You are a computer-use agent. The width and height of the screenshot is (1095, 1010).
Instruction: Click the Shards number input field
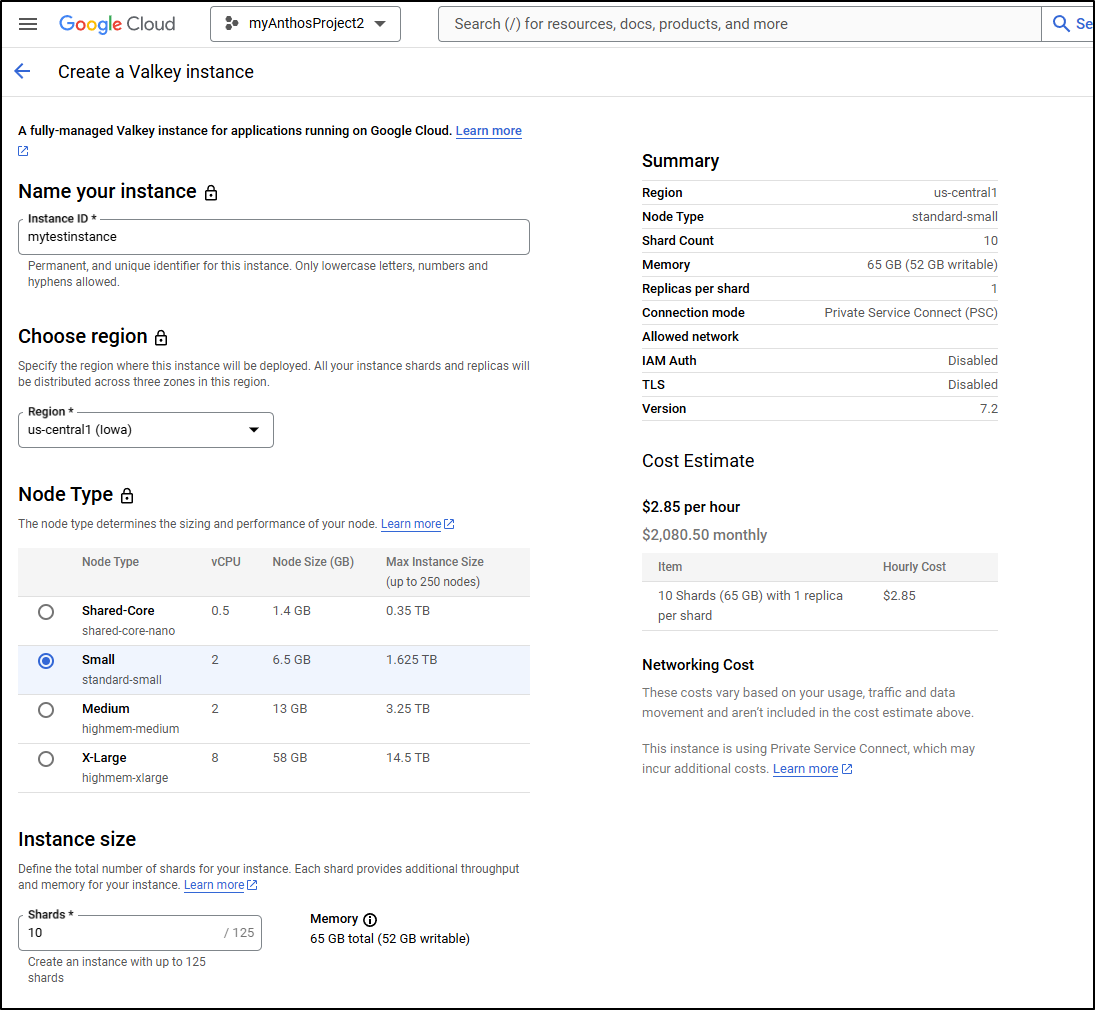click(140, 932)
